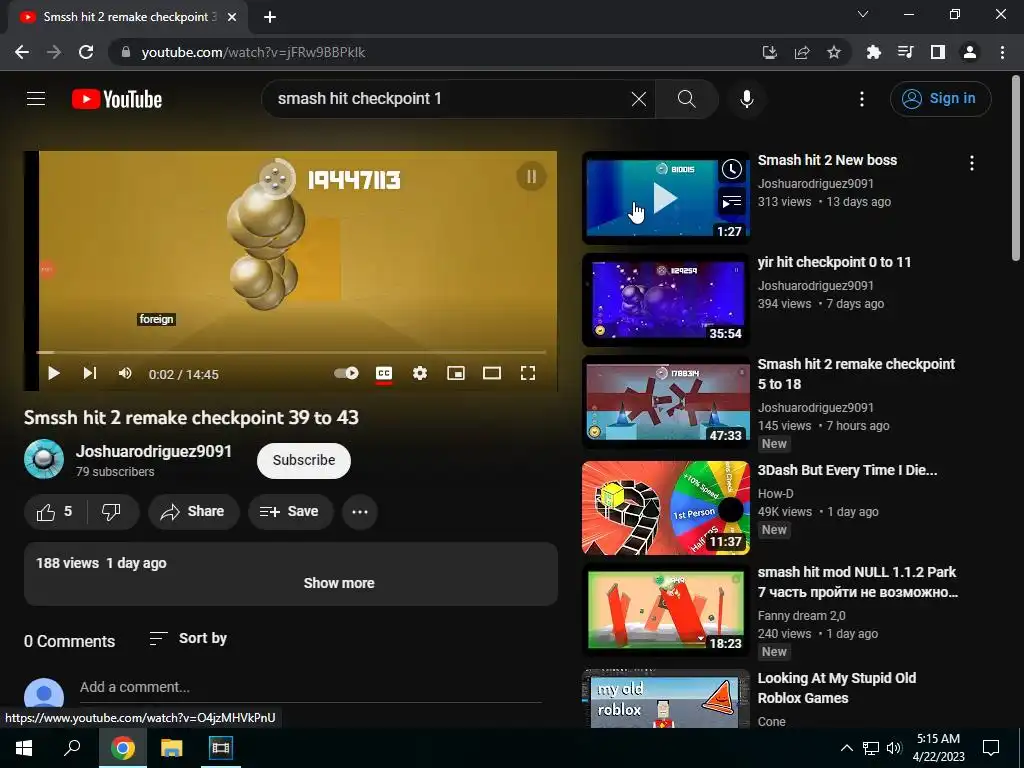Expand description with Show more
The height and width of the screenshot is (768, 1024).
pos(339,583)
